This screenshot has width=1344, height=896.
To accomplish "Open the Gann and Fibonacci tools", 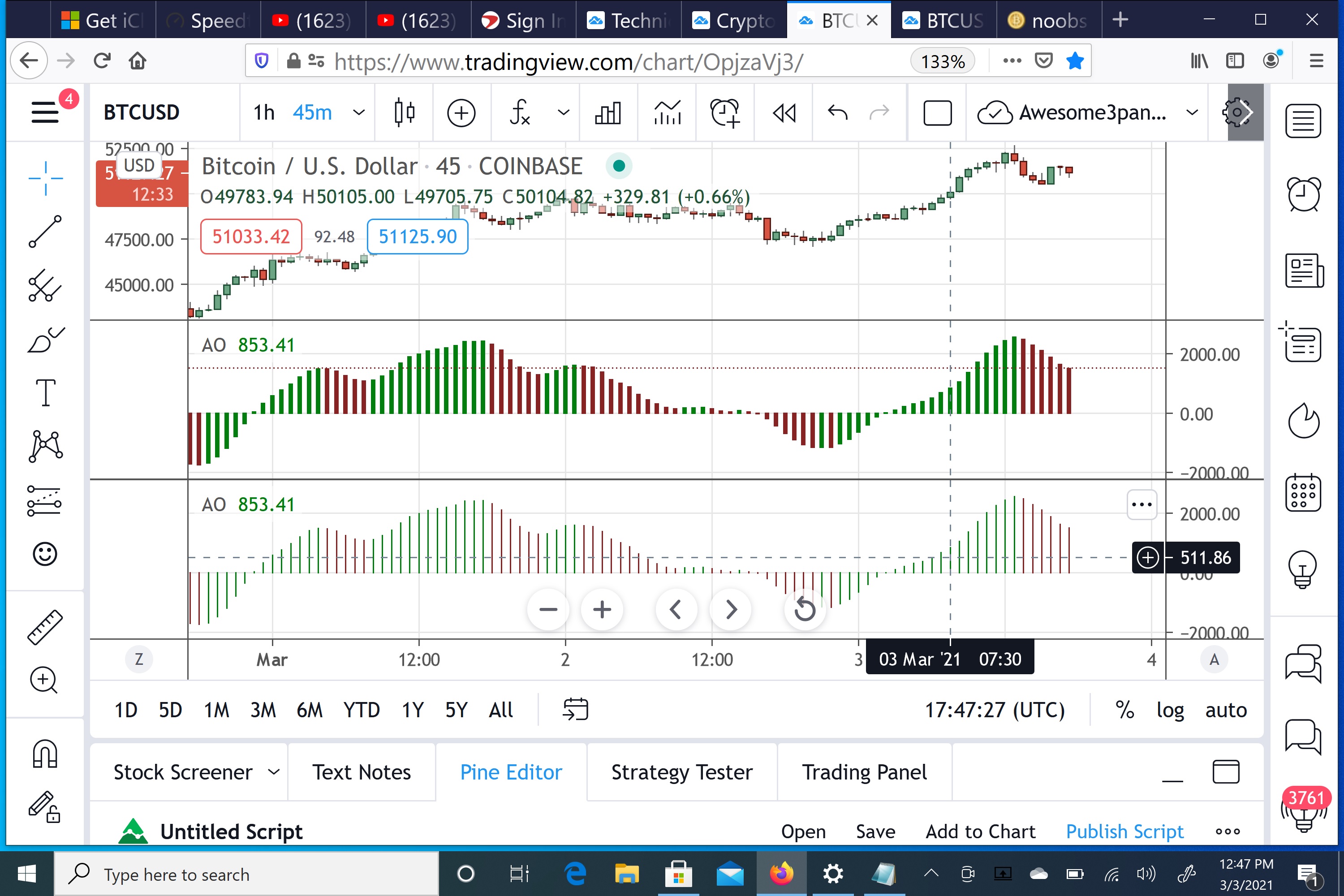I will (45, 285).
